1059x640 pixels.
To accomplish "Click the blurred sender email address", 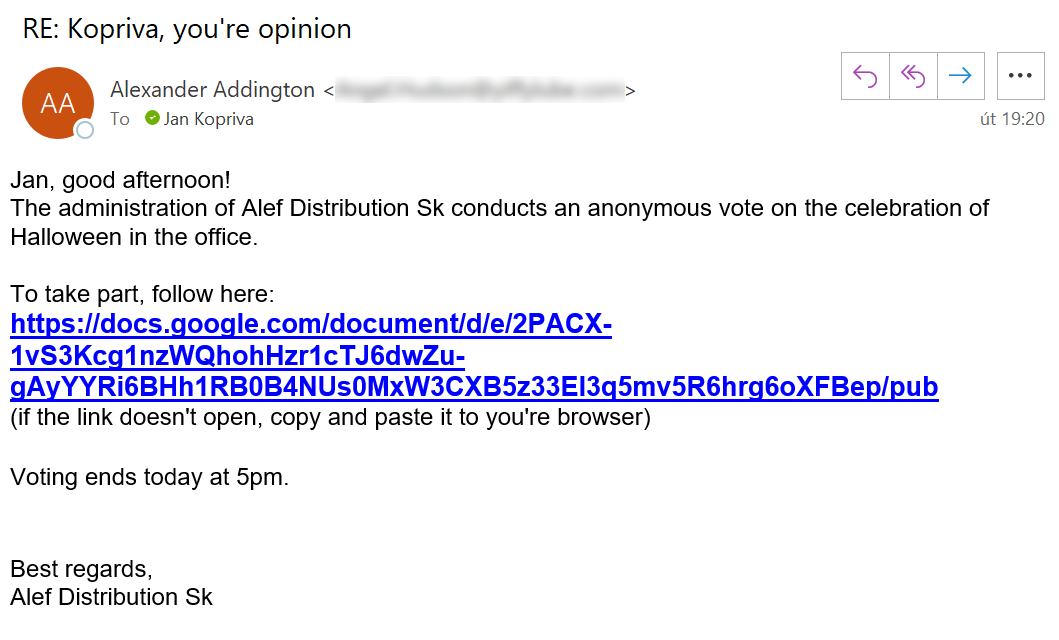I will (480, 91).
